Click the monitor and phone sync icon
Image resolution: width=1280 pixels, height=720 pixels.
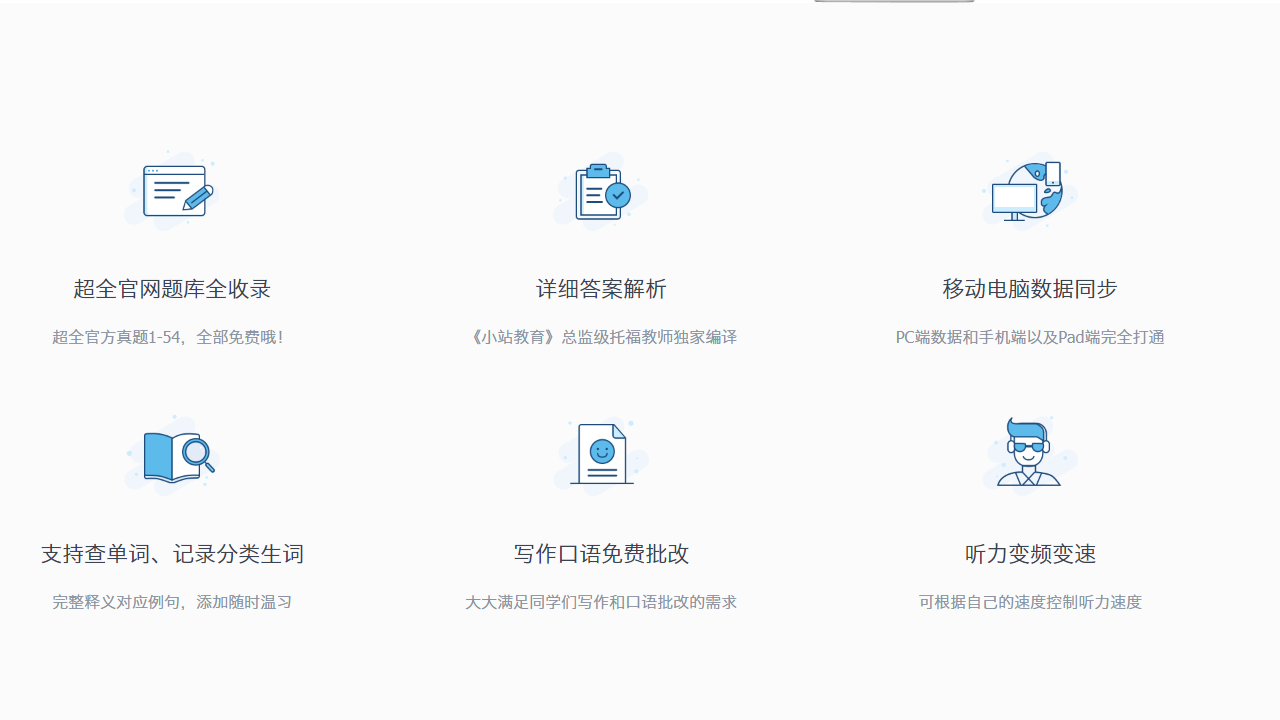[1029, 189]
